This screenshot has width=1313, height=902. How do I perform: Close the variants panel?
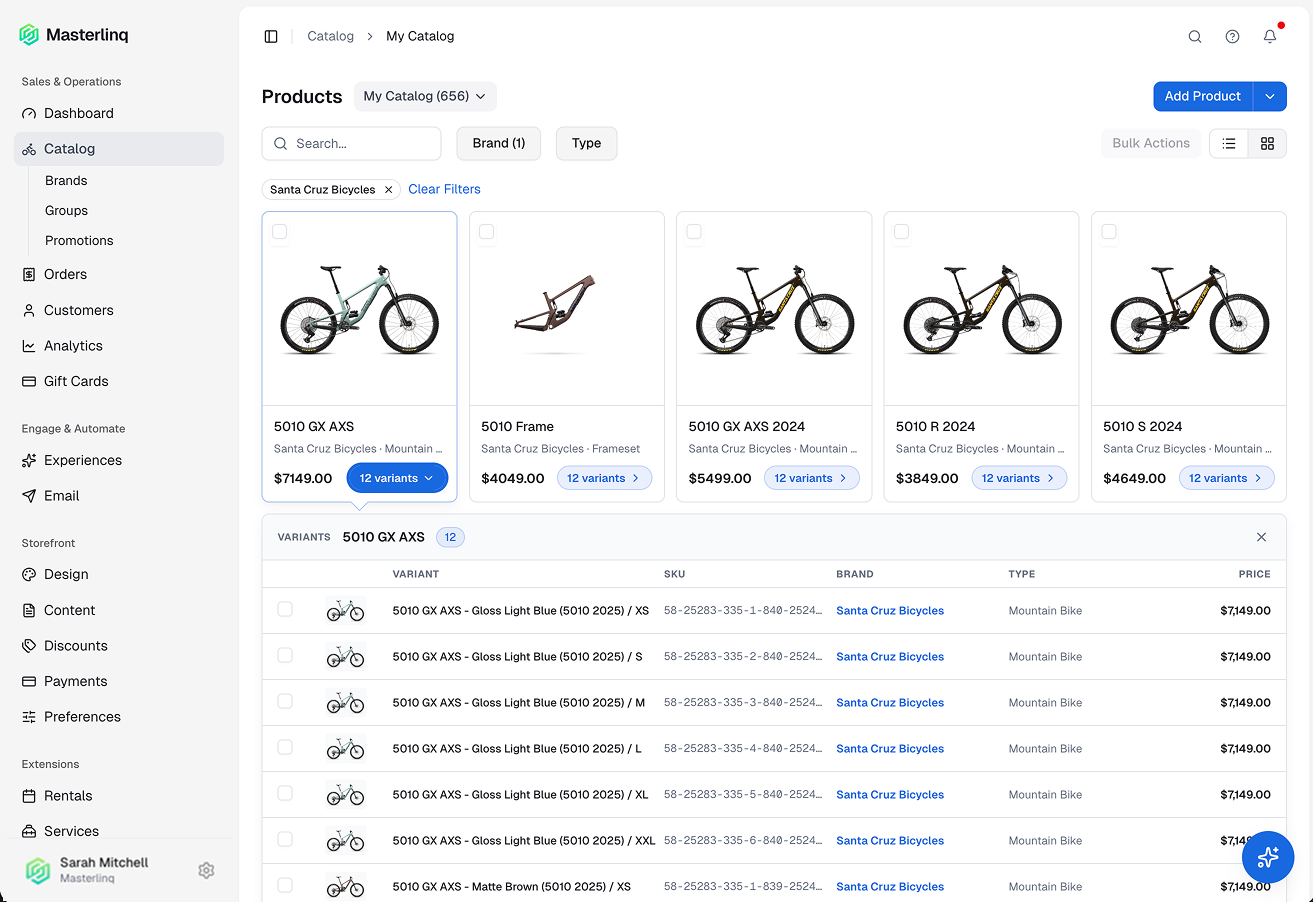click(x=1261, y=537)
